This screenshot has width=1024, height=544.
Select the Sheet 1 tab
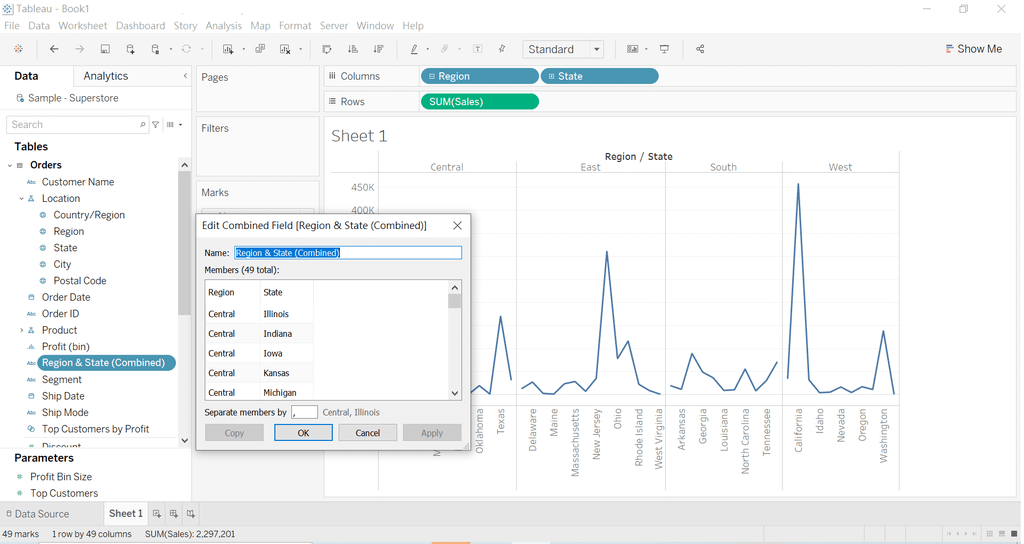click(125, 513)
